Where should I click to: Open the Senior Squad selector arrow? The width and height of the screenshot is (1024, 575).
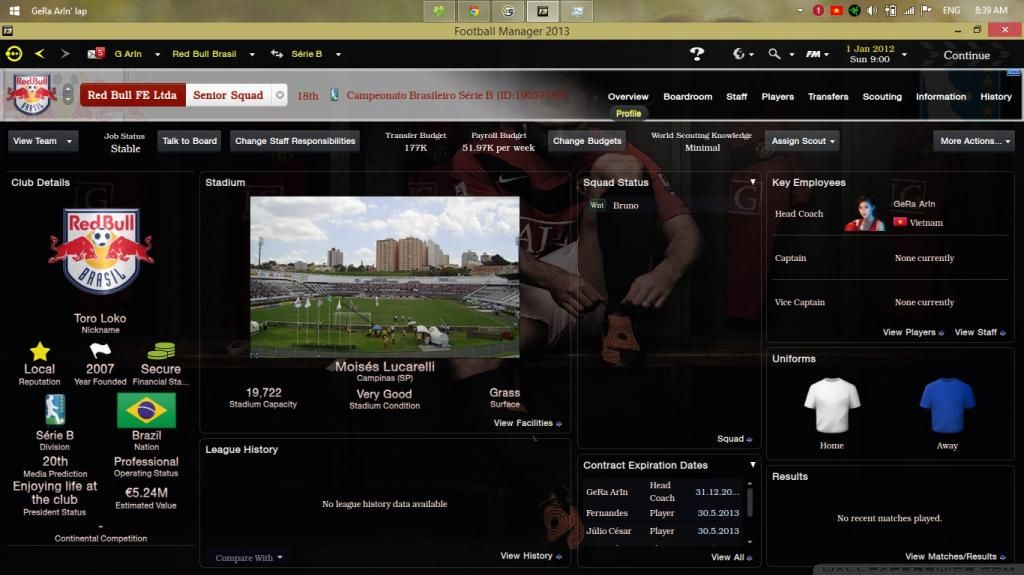[280, 95]
